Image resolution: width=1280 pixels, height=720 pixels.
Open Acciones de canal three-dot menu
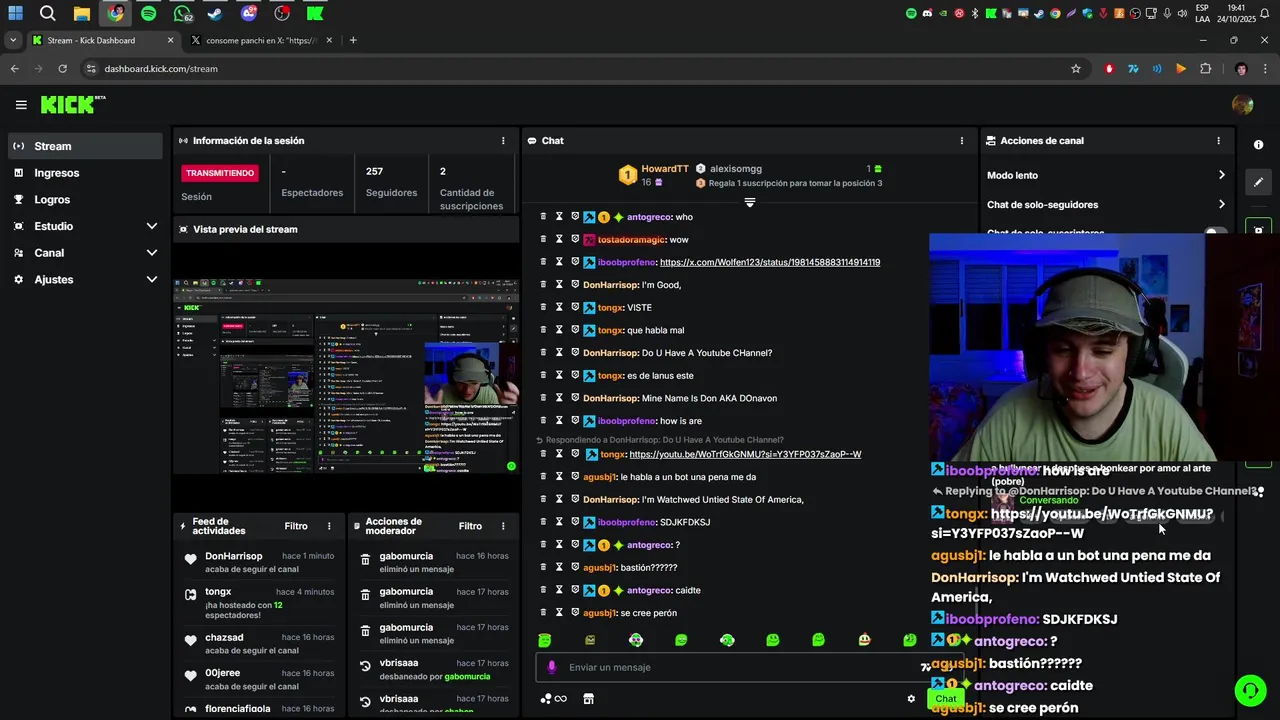[x=1218, y=141]
